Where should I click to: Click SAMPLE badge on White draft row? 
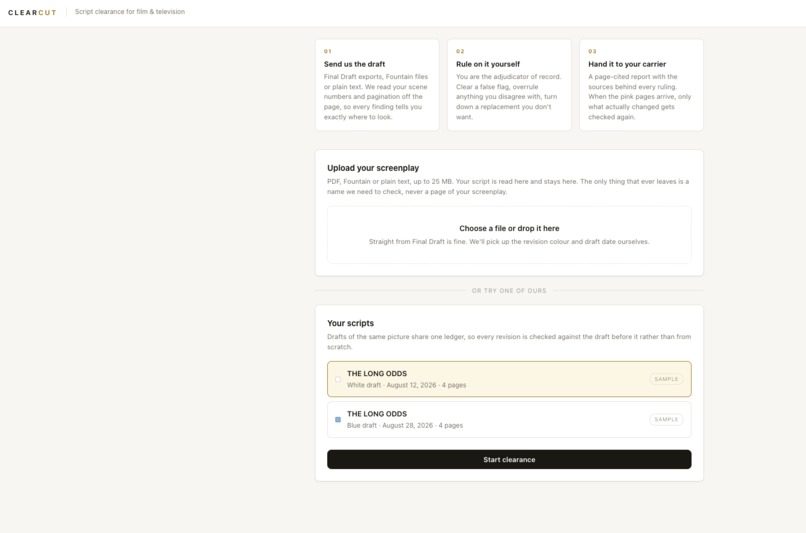[x=666, y=379]
